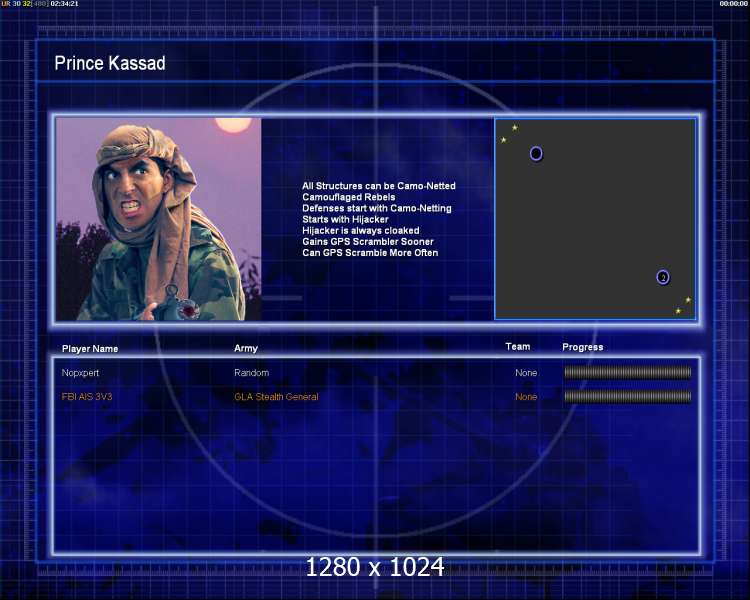This screenshot has width=750, height=600.
Task: Click the Prince Kassad title text
Action: click(110, 63)
